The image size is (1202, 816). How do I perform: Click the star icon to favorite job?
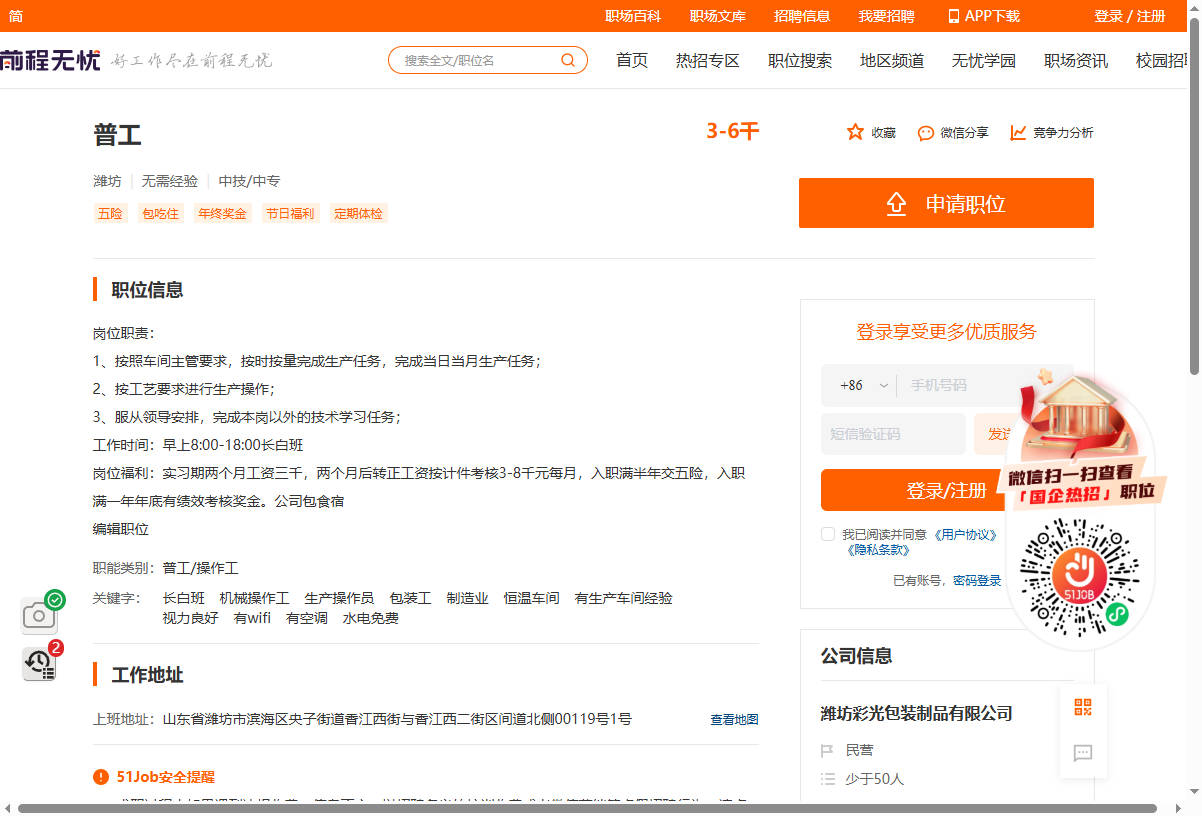point(855,132)
